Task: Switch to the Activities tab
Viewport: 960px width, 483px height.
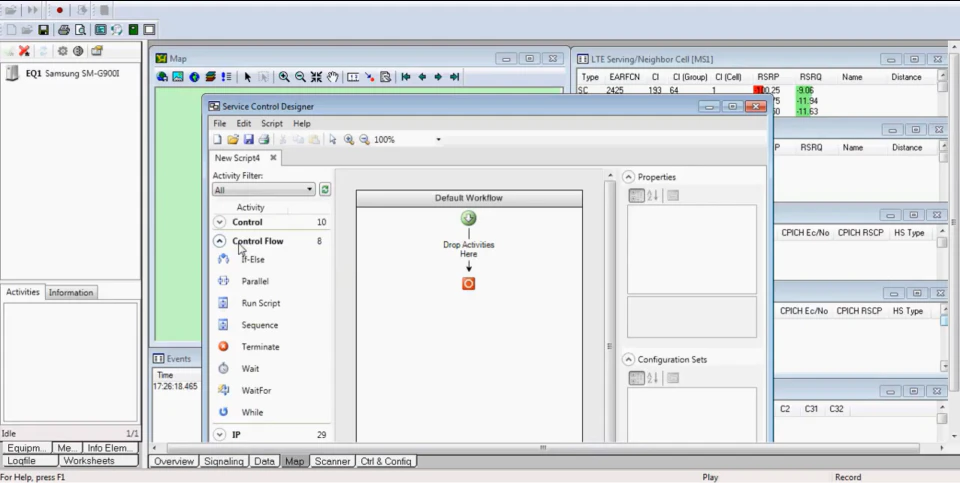Action: point(23,292)
